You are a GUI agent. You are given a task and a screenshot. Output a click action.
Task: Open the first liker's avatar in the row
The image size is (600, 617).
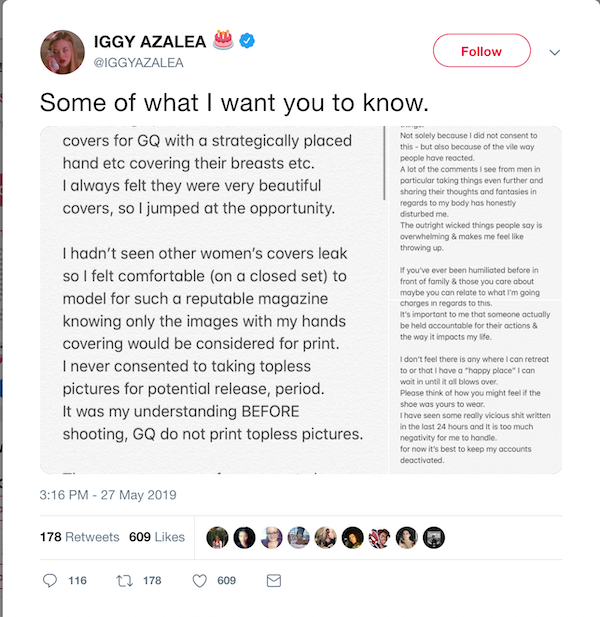coord(217,538)
